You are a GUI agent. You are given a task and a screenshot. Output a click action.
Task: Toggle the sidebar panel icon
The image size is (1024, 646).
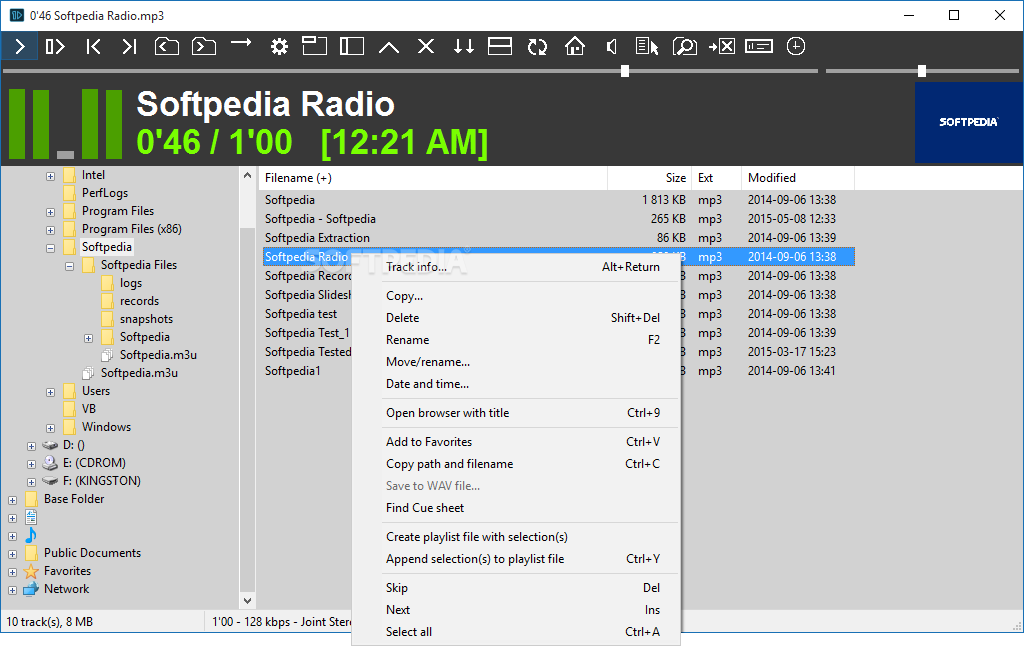(x=351, y=46)
